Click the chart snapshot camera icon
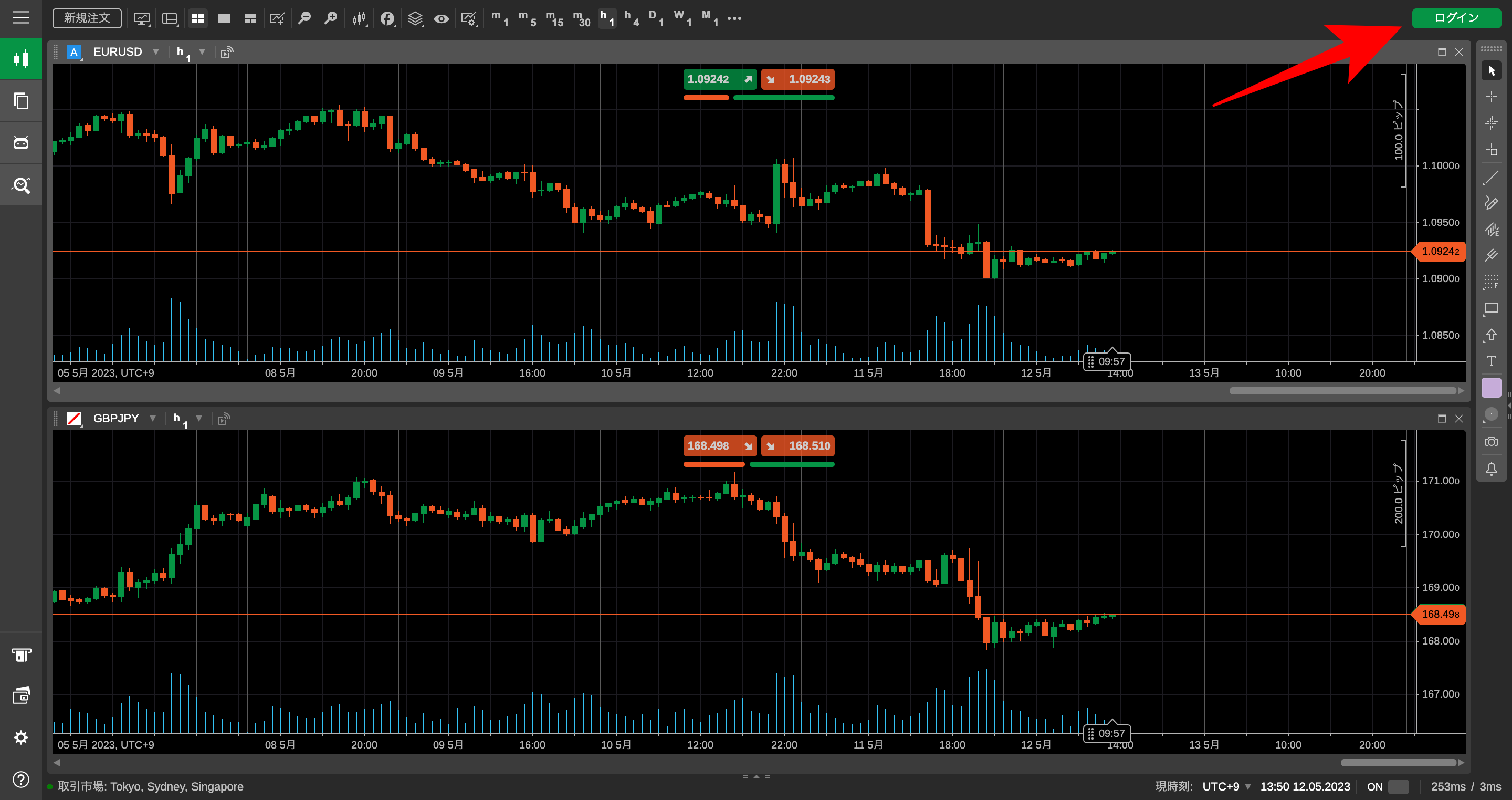 [1491, 442]
